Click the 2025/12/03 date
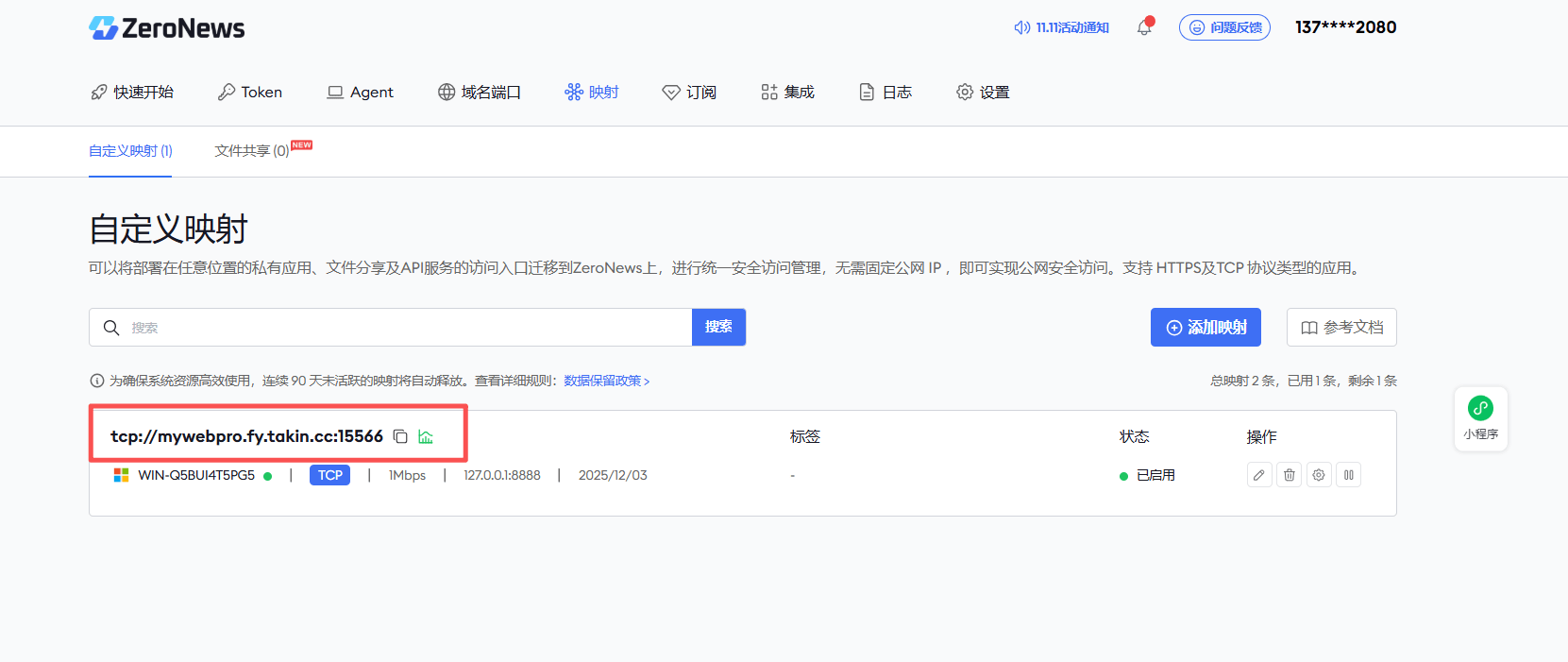The width and height of the screenshot is (1568, 662). pyautogui.click(x=613, y=475)
